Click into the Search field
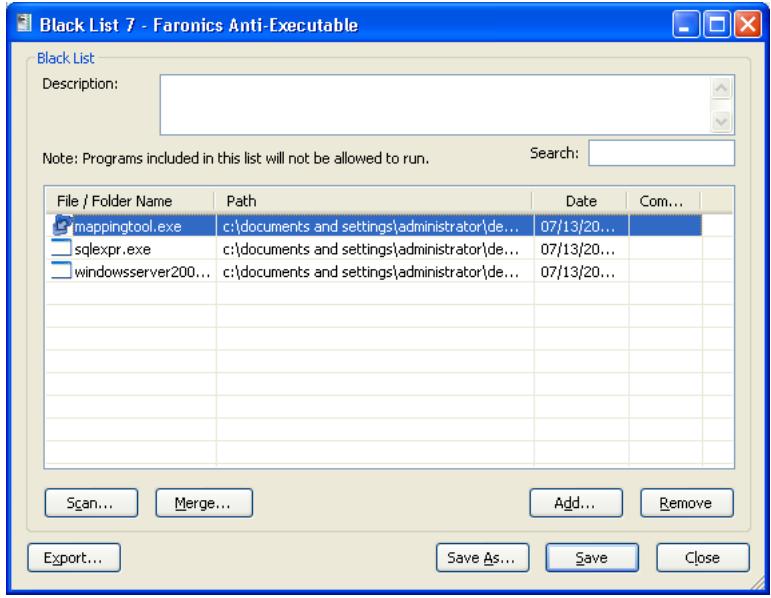 tap(661, 153)
